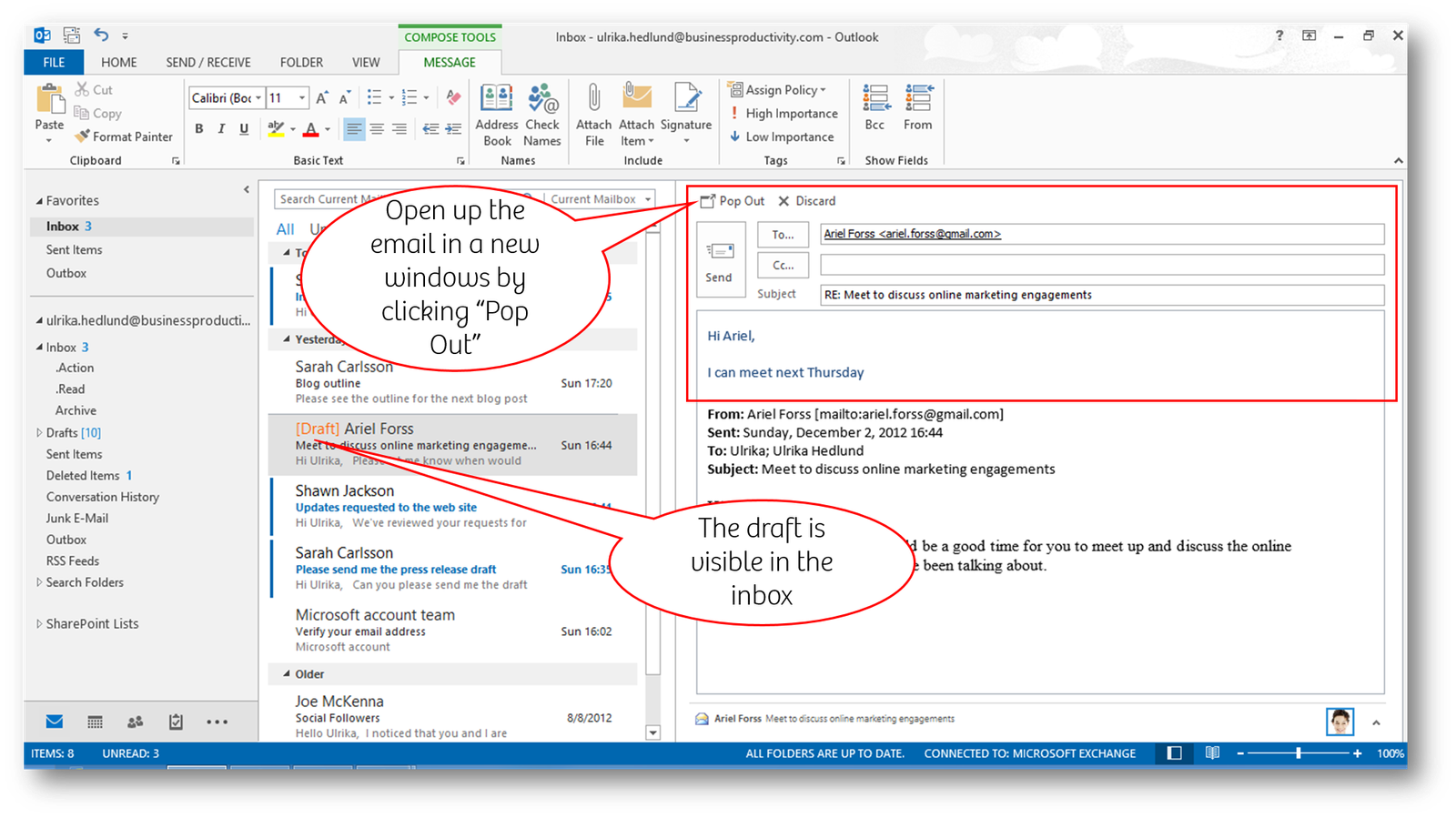The width and height of the screenshot is (1456, 818).
Task: Open the Shawn Jackson email in list
Action: pos(453,506)
